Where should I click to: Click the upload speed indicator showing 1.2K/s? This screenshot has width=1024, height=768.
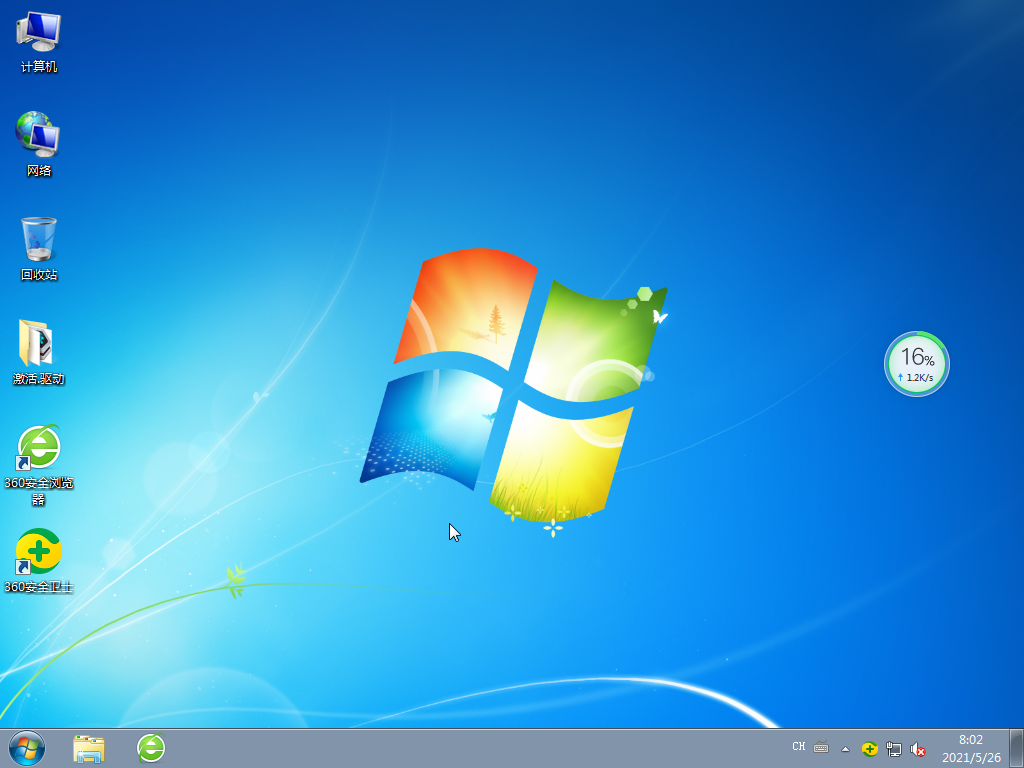tap(917, 378)
